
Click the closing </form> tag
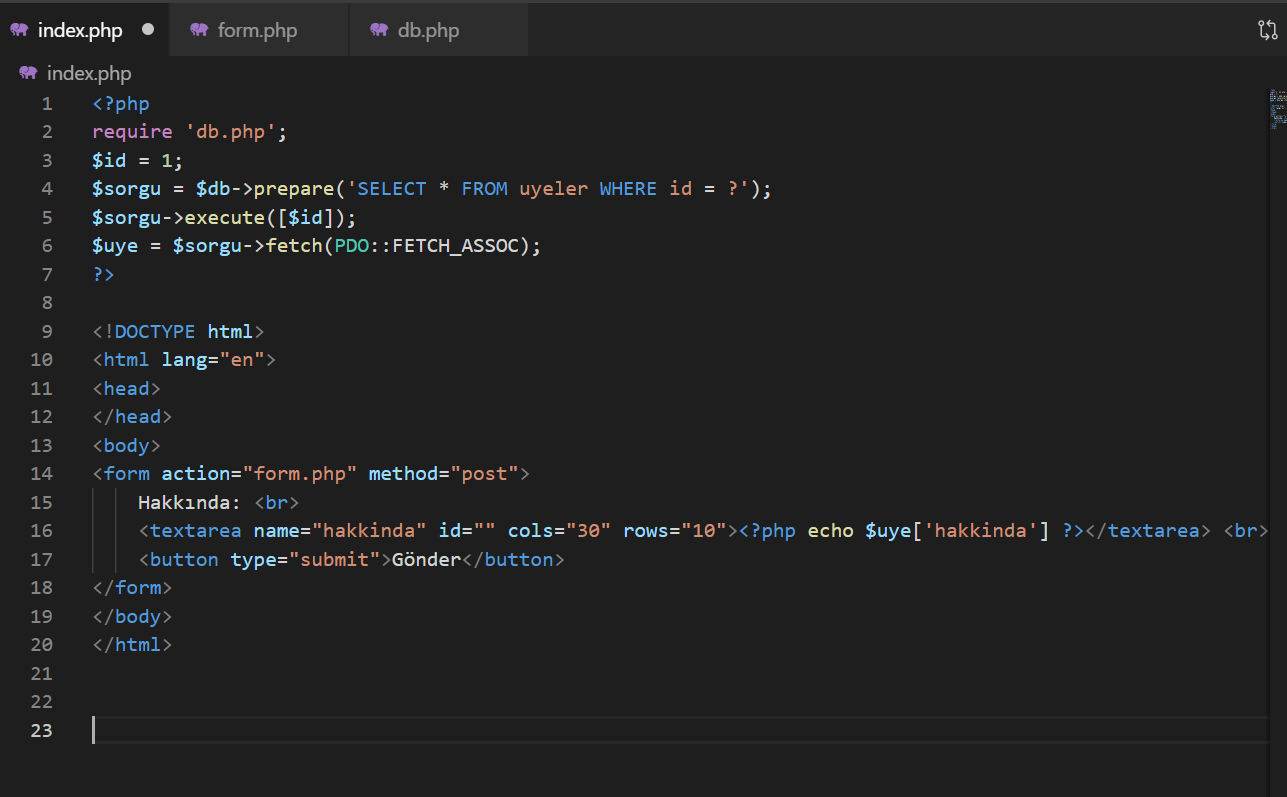[132, 588]
